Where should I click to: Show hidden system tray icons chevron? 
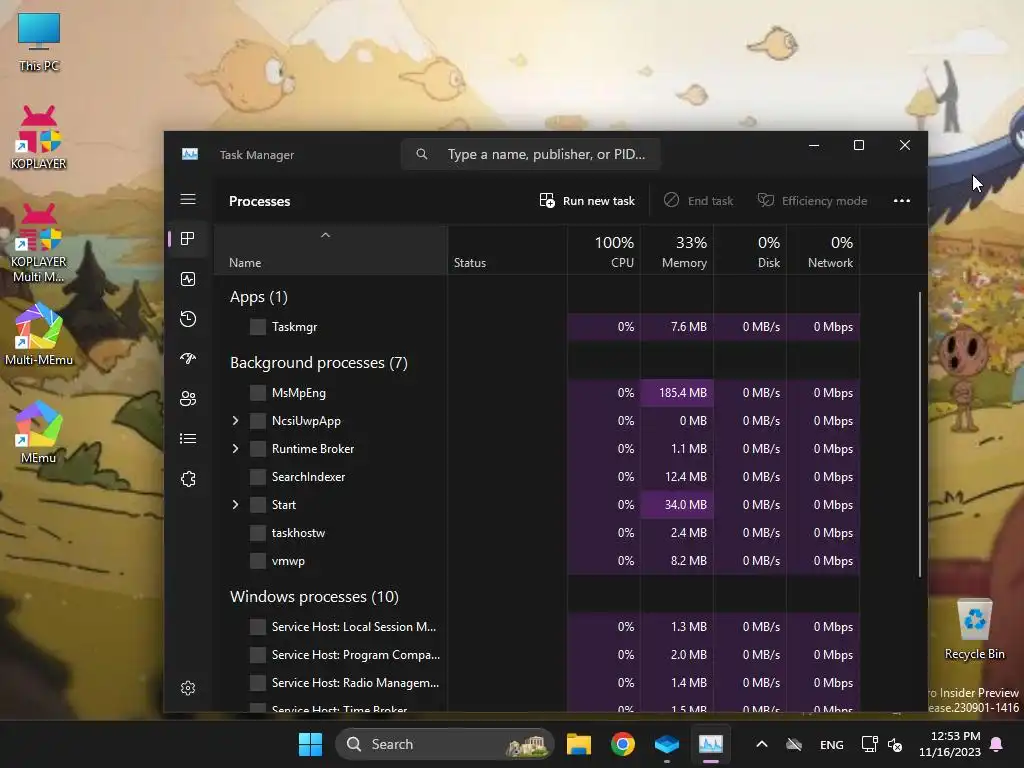(x=761, y=744)
